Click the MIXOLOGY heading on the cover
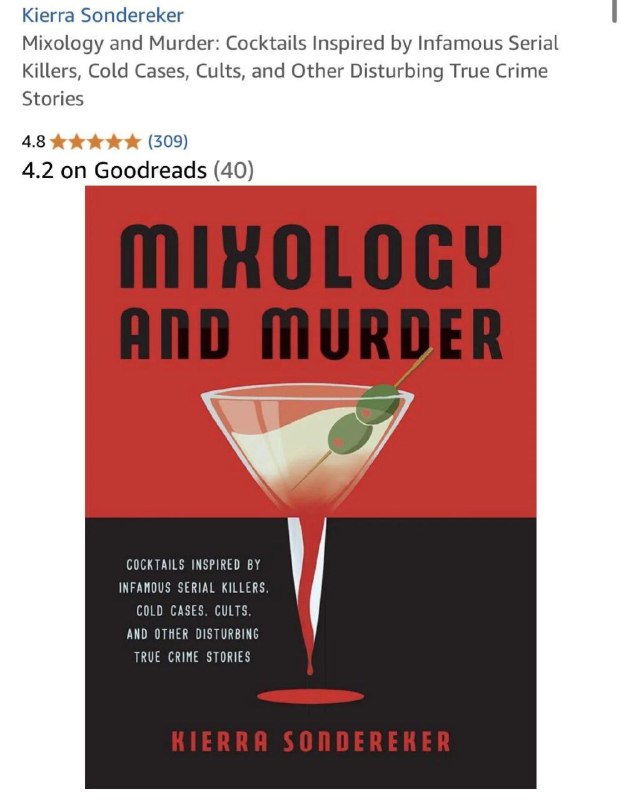 [311, 256]
